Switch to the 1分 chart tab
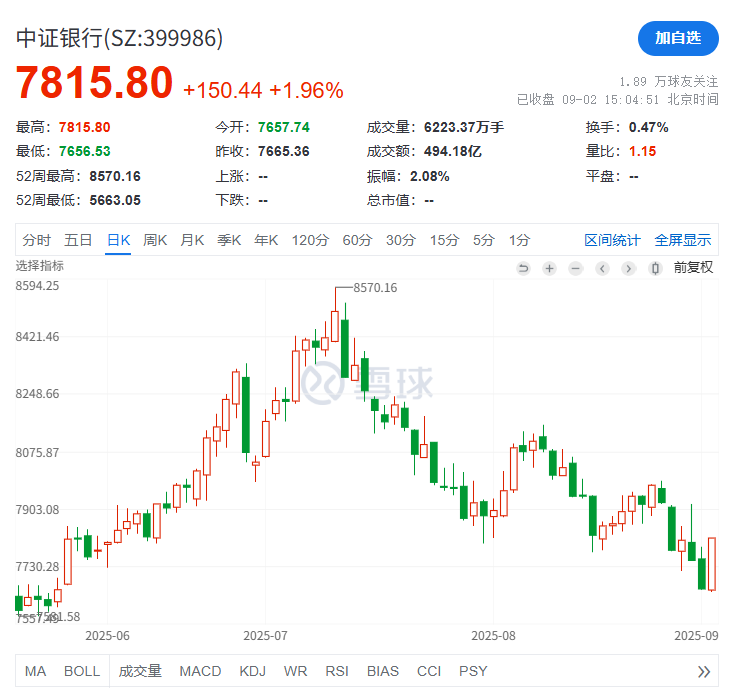734x688 pixels. click(x=519, y=240)
